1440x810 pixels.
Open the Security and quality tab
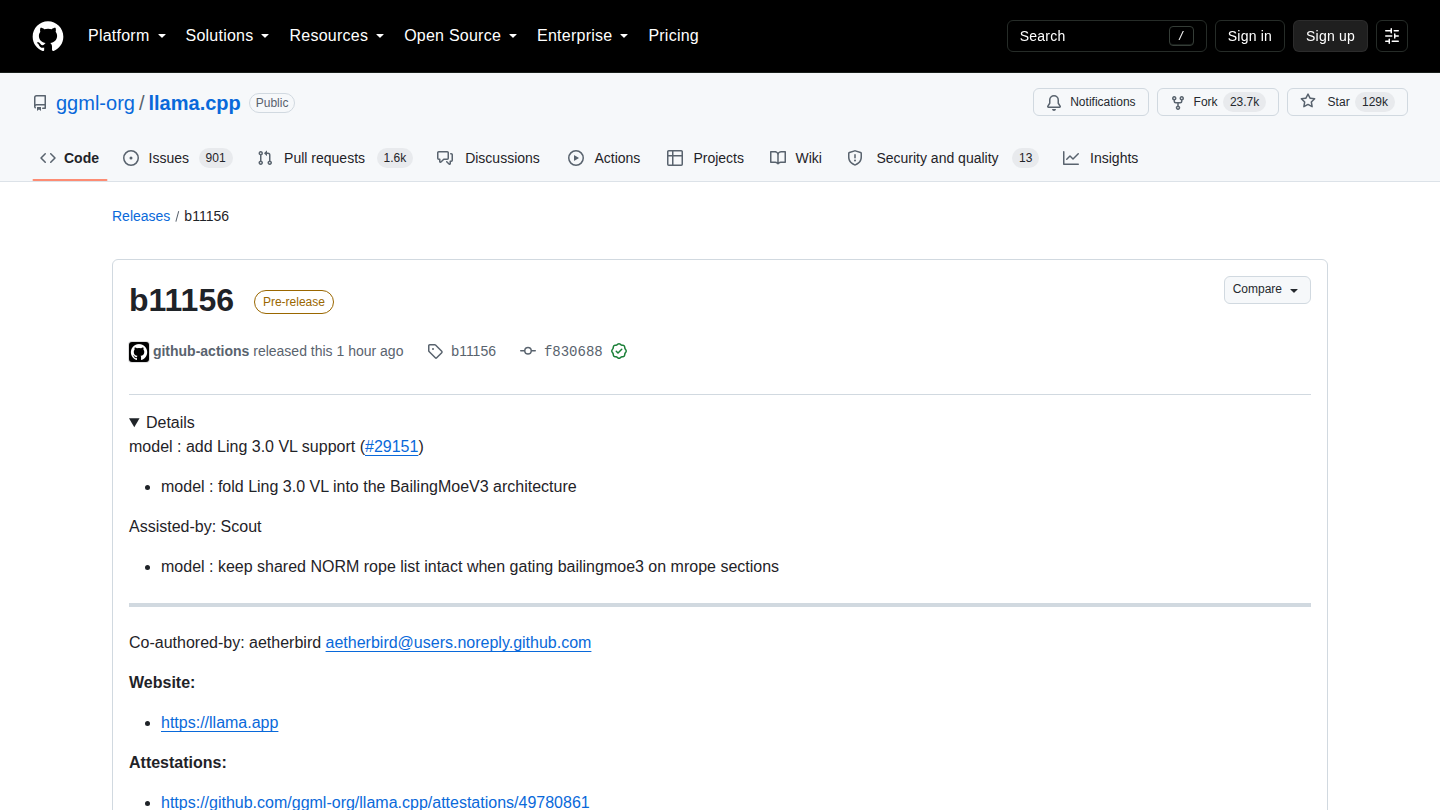pos(942,158)
